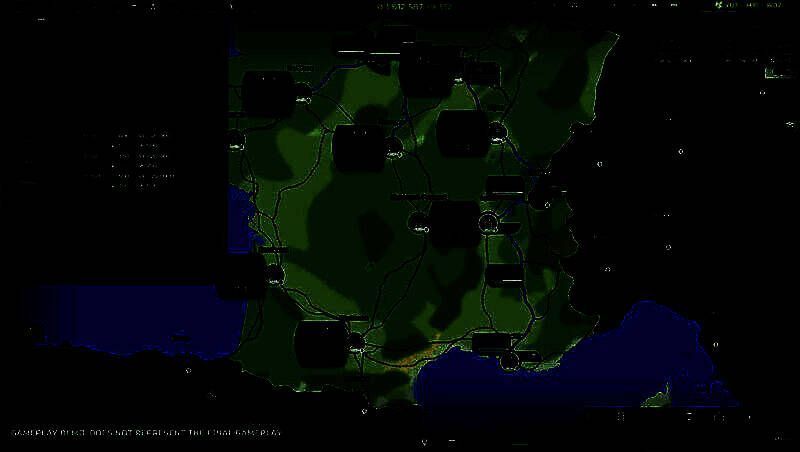The height and width of the screenshot is (452, 800).
Task: Click the gameplay demo disclaimer text
Action: (147, 433)
